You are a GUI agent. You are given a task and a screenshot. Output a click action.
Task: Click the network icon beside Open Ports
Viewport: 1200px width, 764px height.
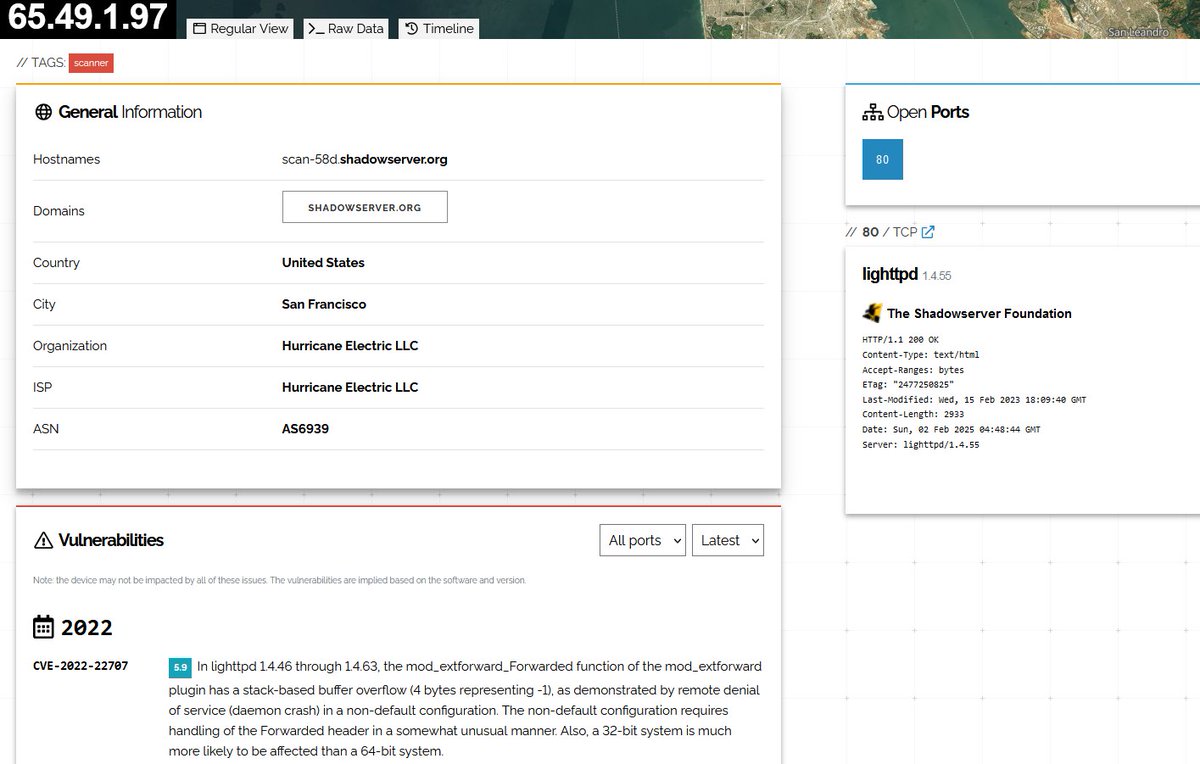pos(872,112)
